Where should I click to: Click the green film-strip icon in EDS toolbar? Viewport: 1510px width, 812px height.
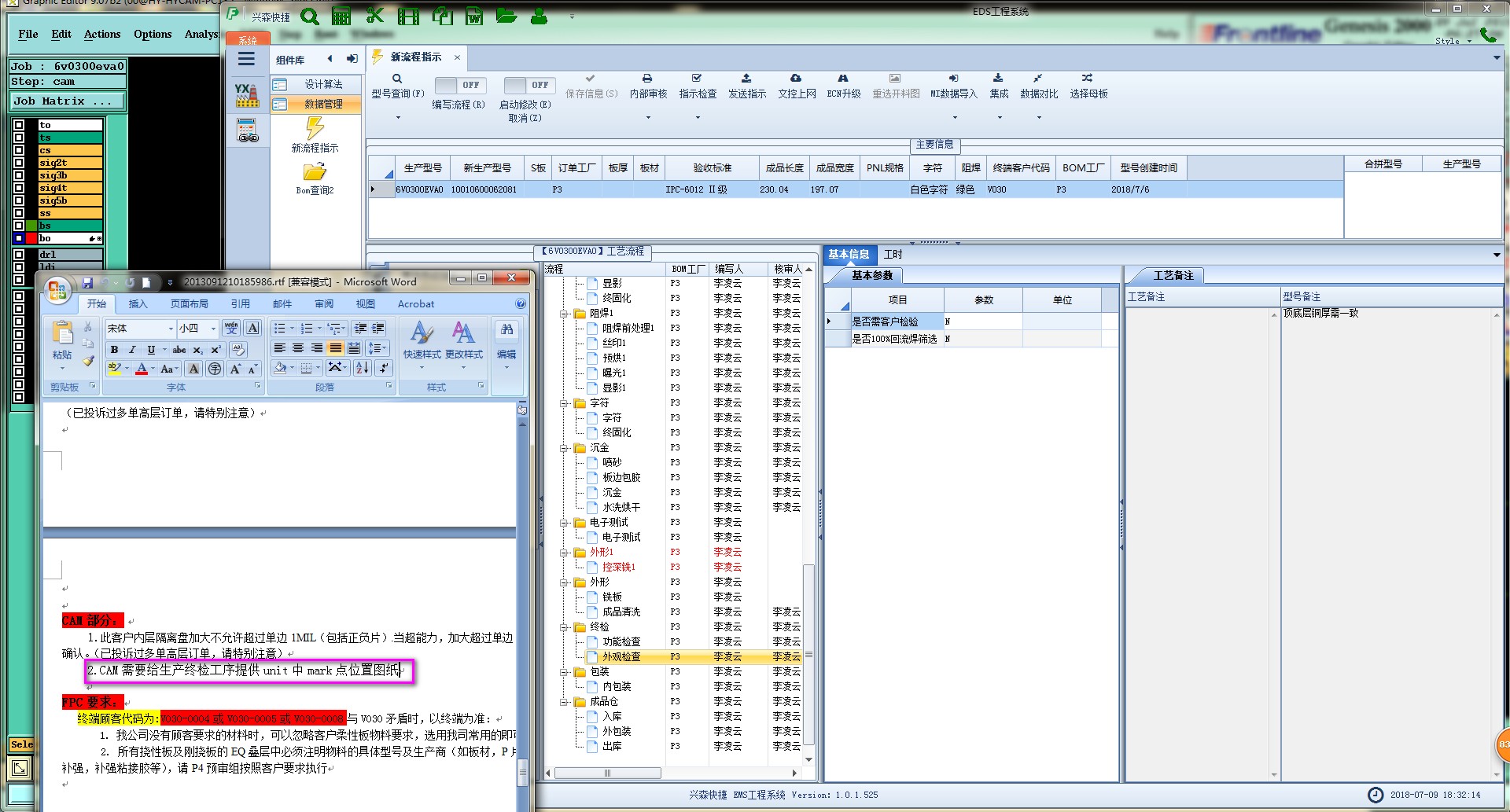coord(408,16)
